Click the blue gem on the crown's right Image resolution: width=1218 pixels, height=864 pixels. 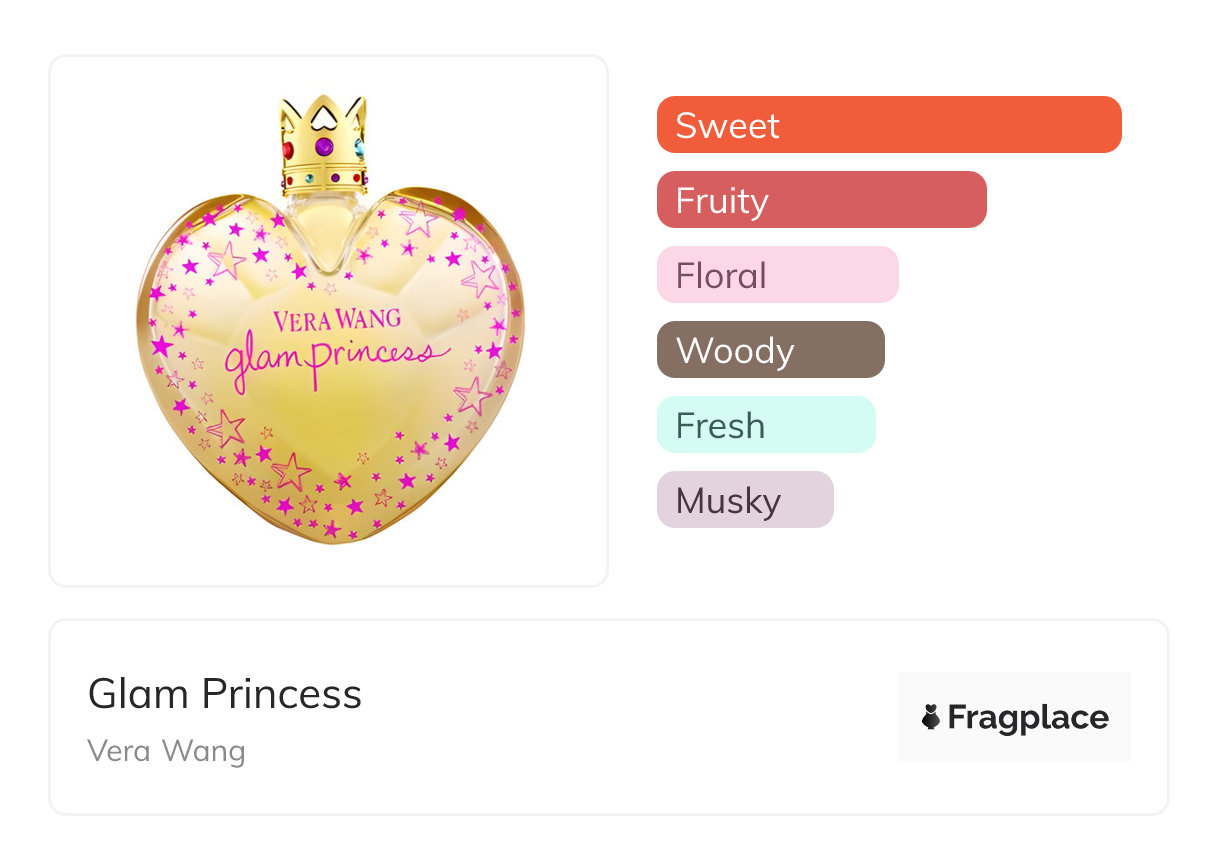click(360, 148)
